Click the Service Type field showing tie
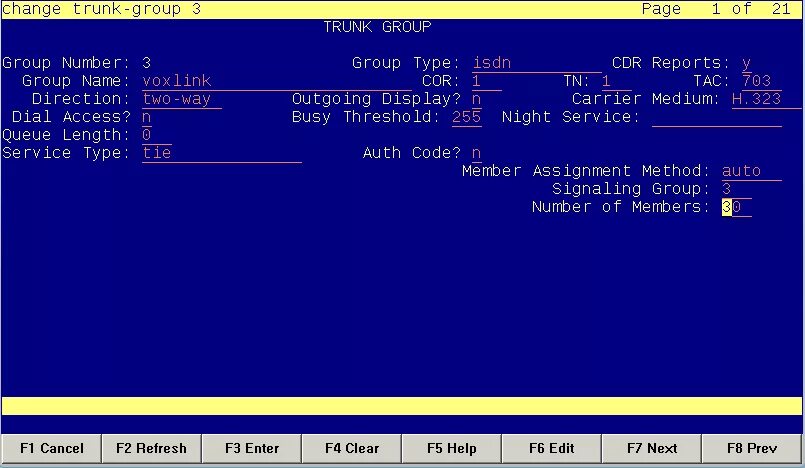 222,153
